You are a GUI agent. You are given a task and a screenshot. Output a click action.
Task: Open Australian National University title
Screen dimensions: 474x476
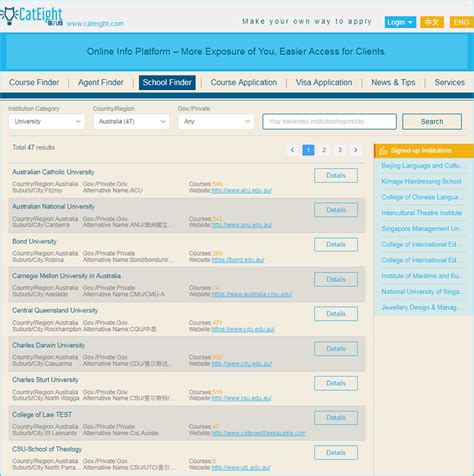[x=53, y=207]
